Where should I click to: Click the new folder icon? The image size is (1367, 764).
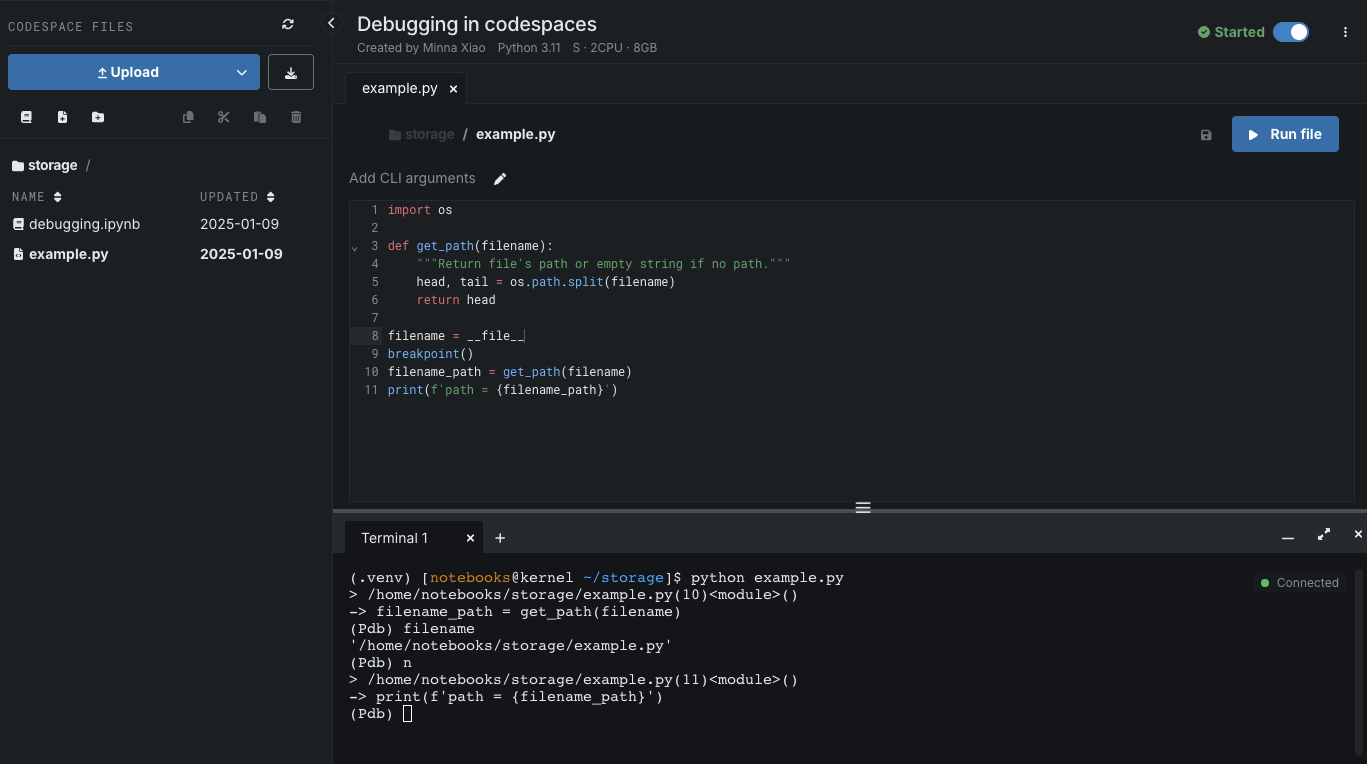97,117
